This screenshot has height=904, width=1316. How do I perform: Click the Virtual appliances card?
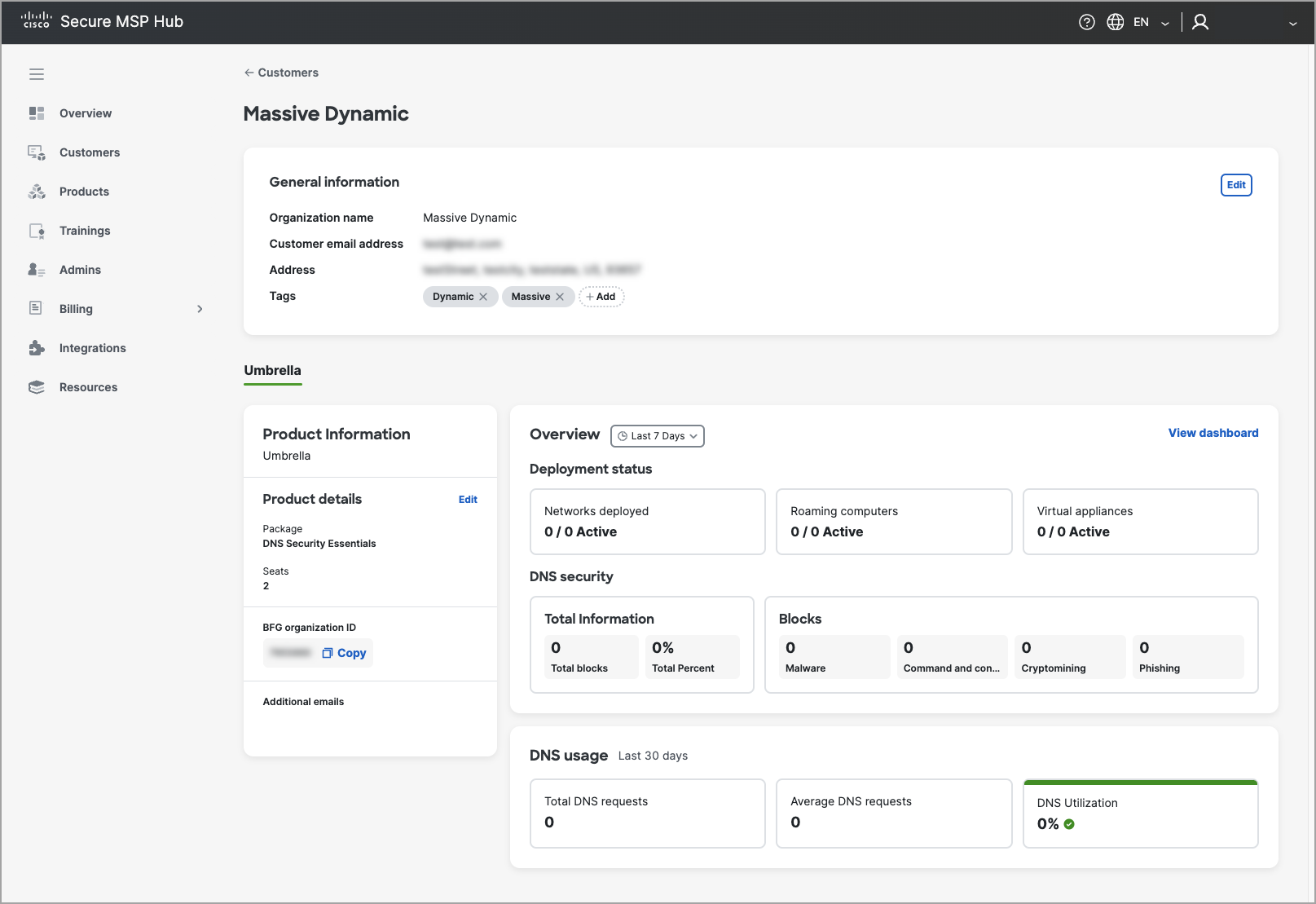pos(1141,522)
